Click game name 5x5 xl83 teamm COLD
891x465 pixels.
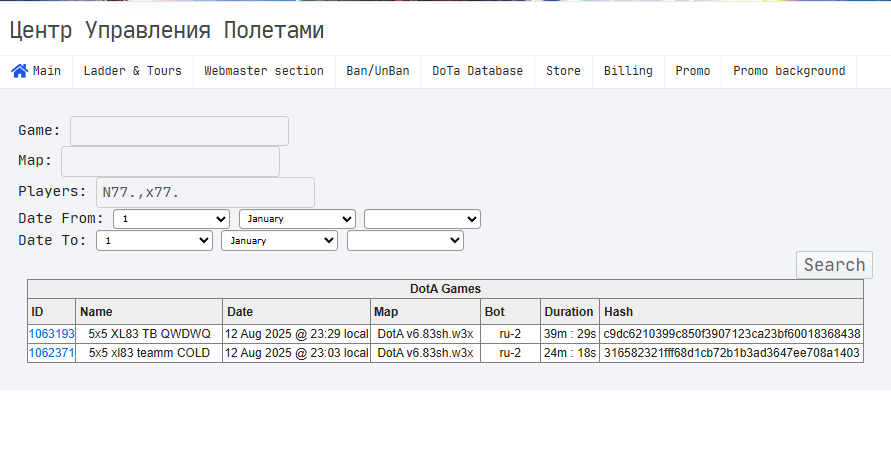[149, 352]
